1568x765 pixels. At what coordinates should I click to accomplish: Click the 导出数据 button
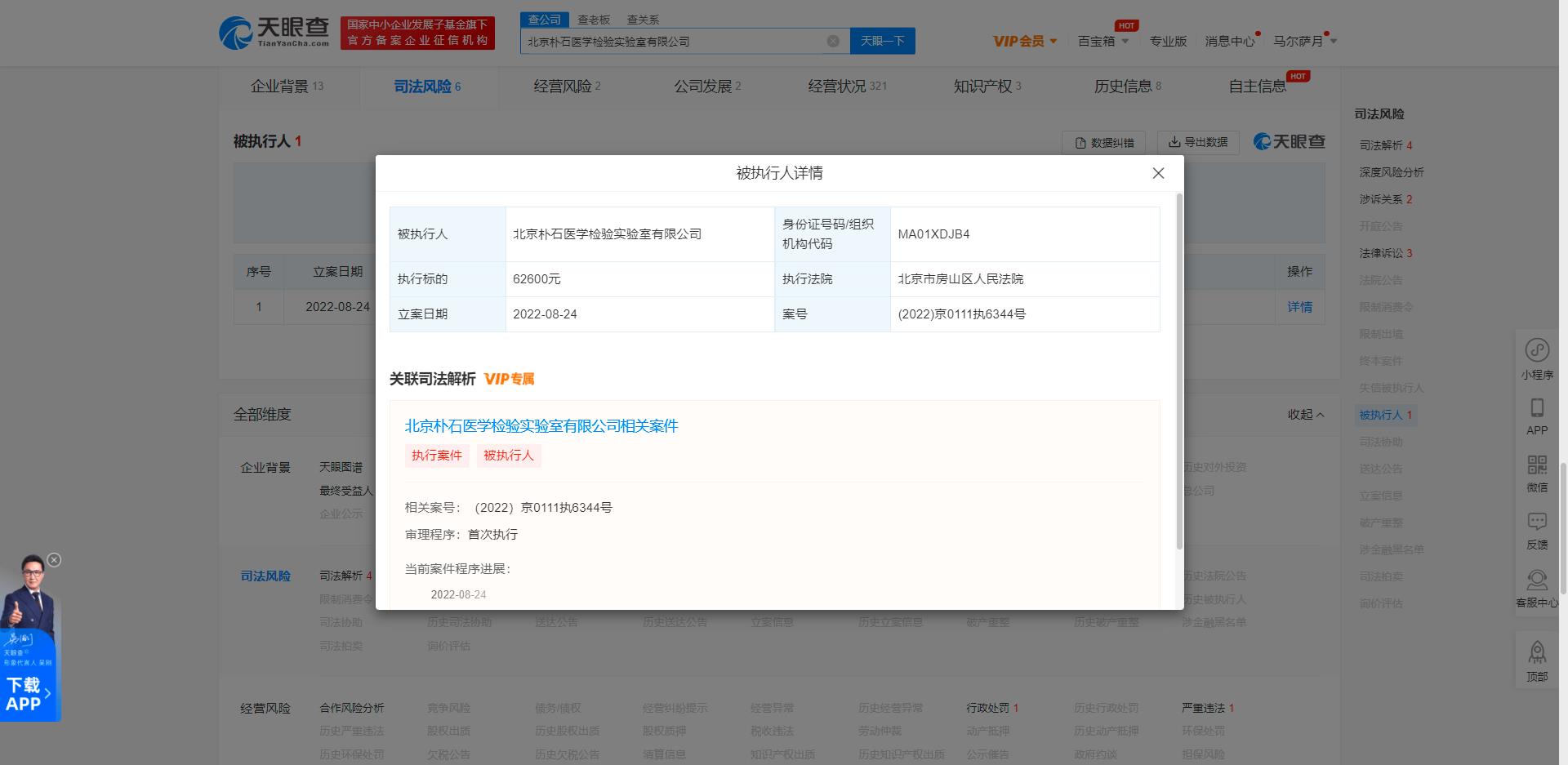1198,142
